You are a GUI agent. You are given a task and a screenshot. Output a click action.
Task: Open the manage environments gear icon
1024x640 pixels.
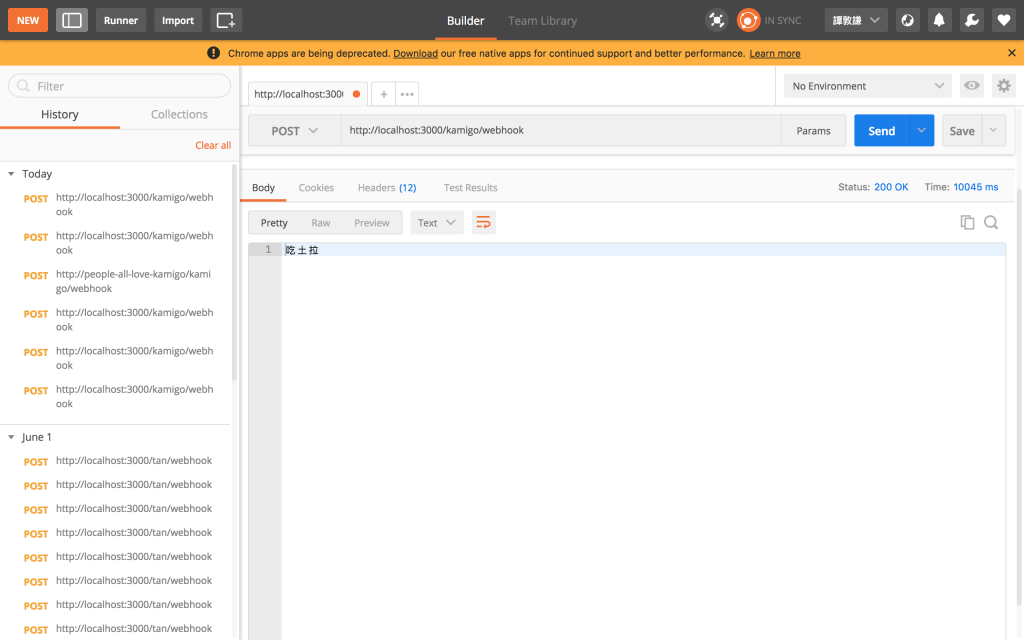[1004, 86]
